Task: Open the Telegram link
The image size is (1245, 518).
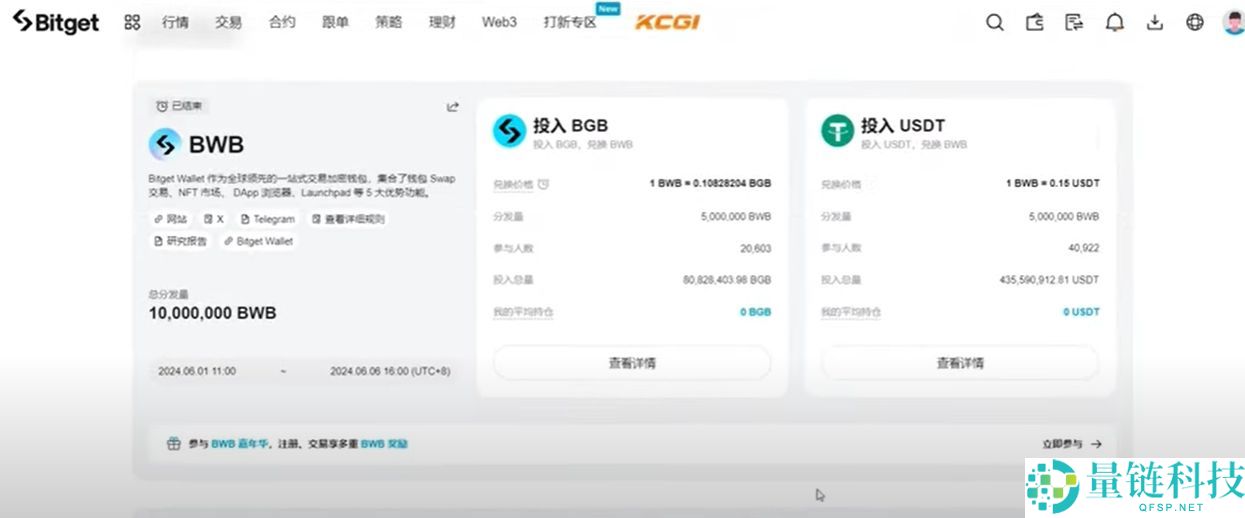Action: pyautogui.click(x=268, y=218)
